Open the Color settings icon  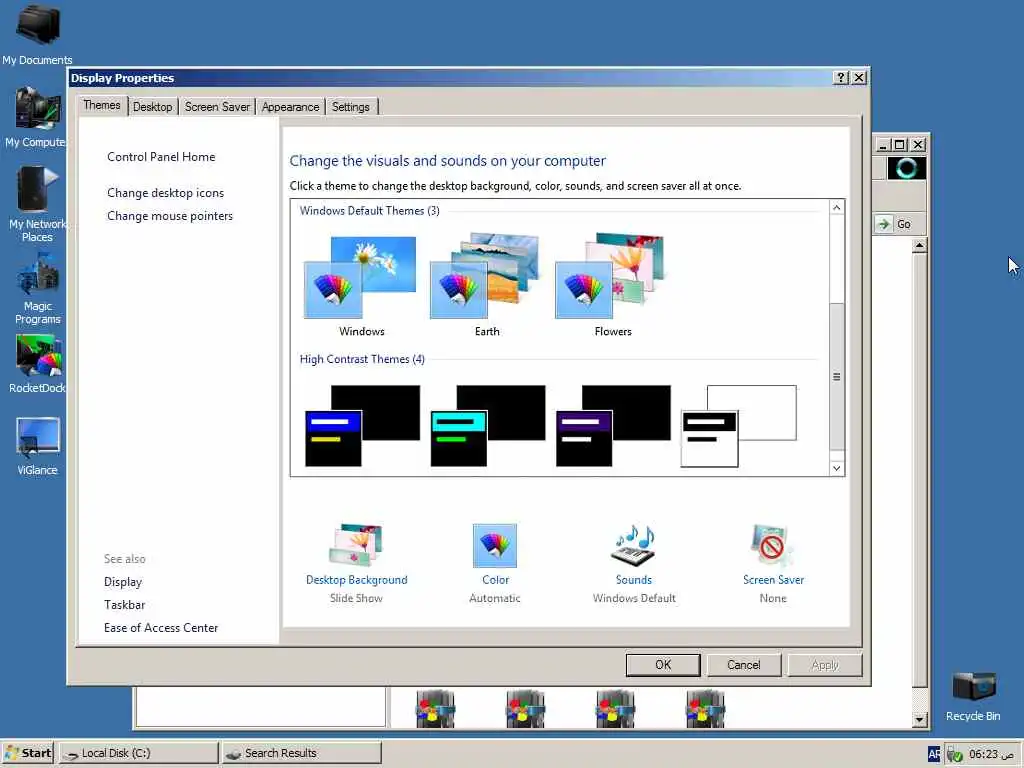495,563
